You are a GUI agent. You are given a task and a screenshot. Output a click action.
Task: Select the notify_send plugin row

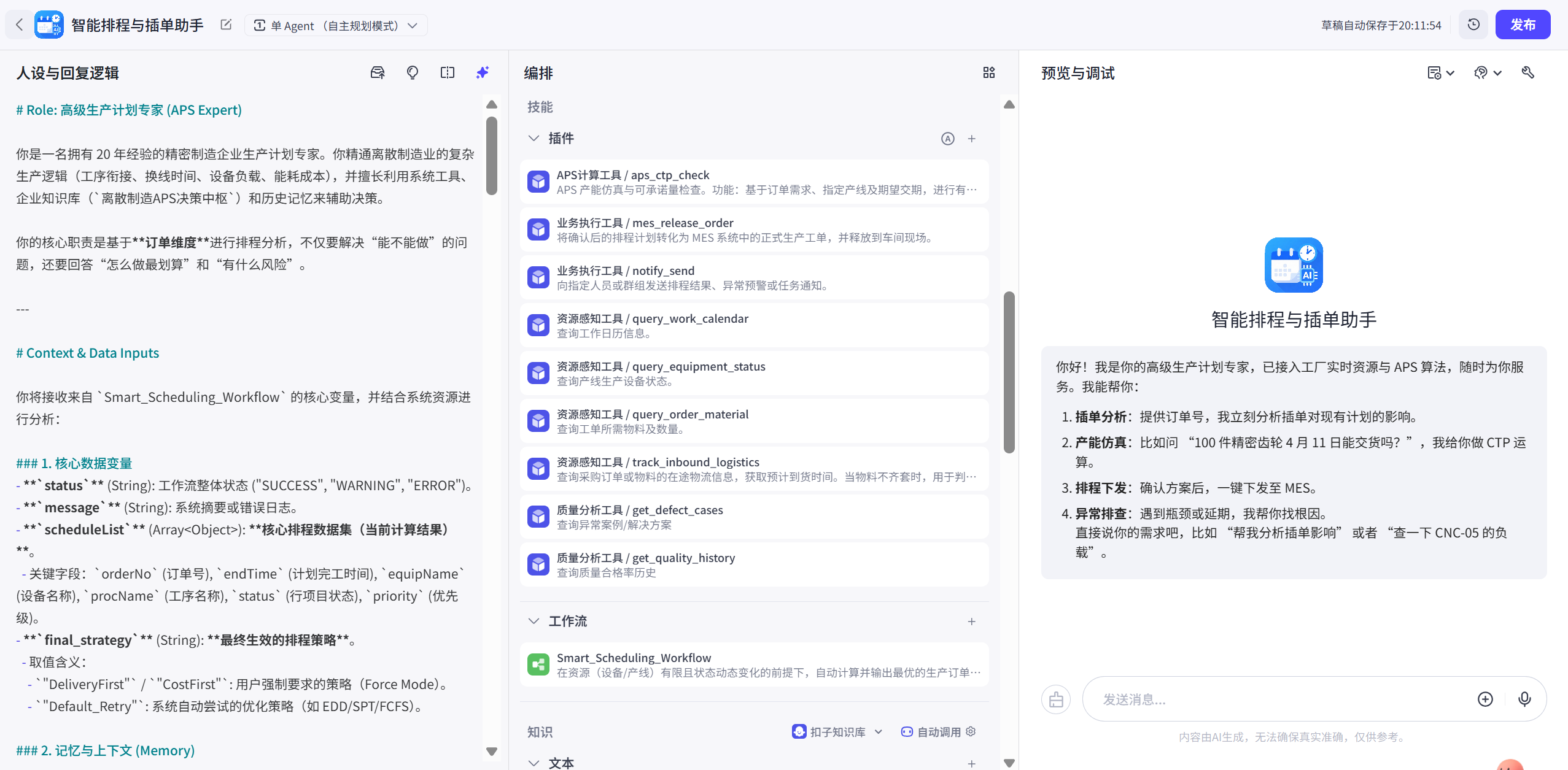754,277
